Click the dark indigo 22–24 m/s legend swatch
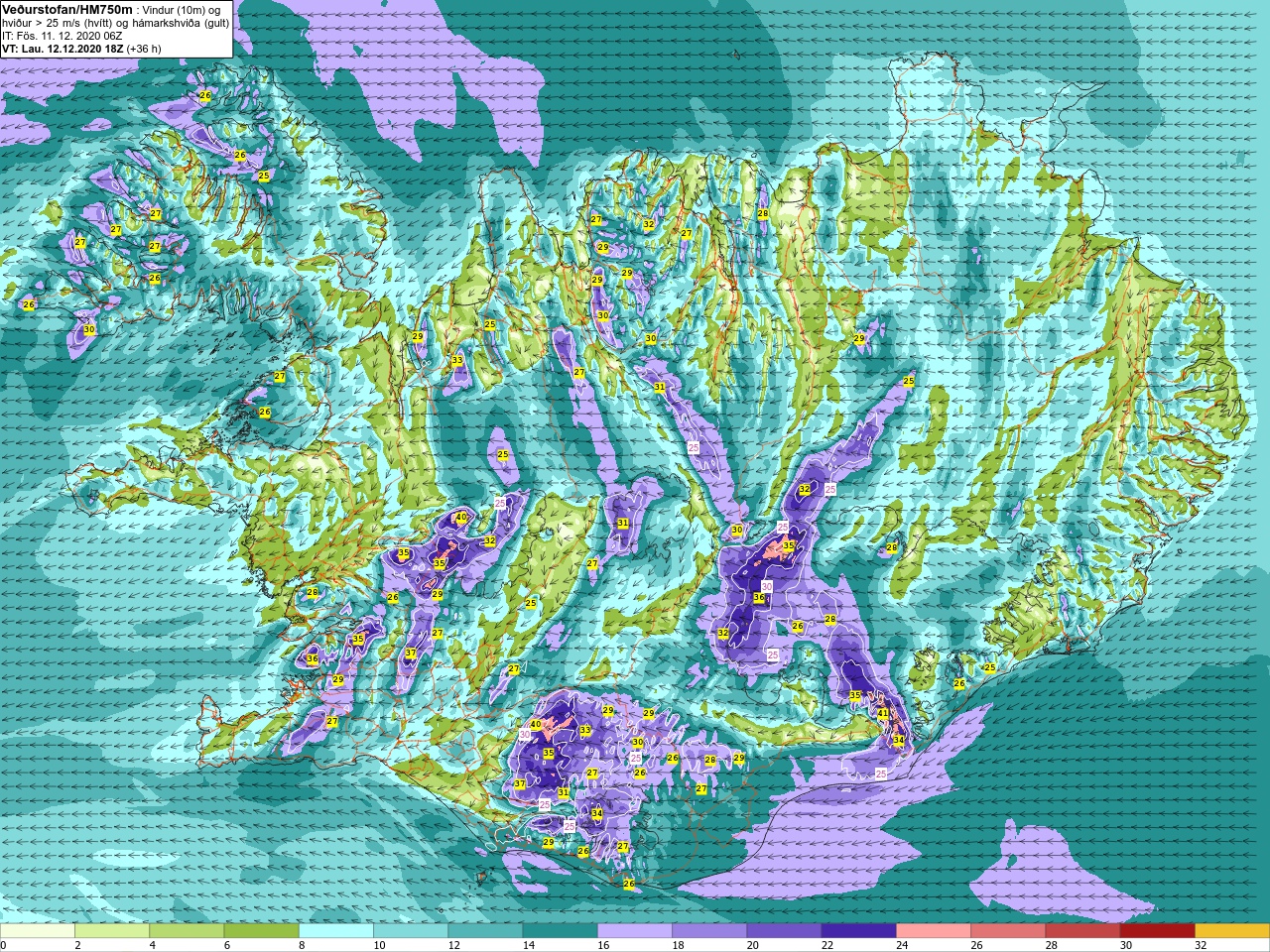This screenshot has height=952, width=1270. click(x=858, y=931)
